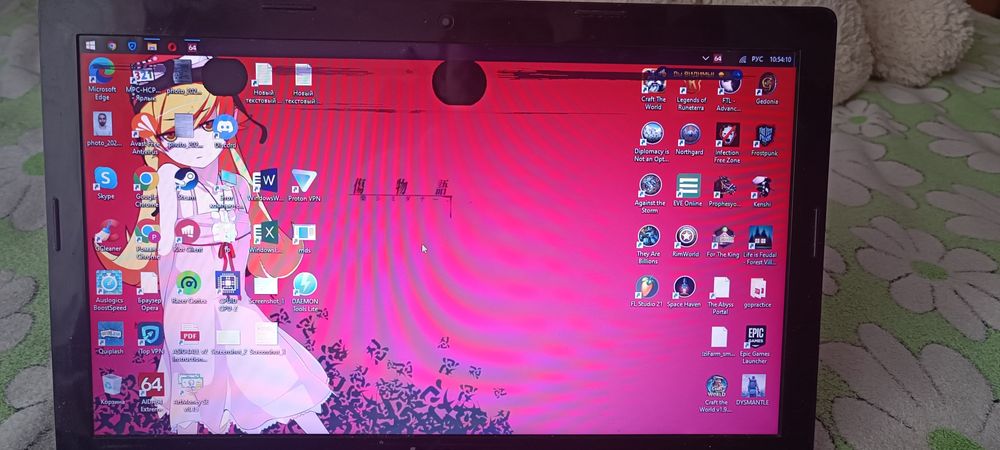
Task: Open the mds shortcut
Action: pos(304,238)
